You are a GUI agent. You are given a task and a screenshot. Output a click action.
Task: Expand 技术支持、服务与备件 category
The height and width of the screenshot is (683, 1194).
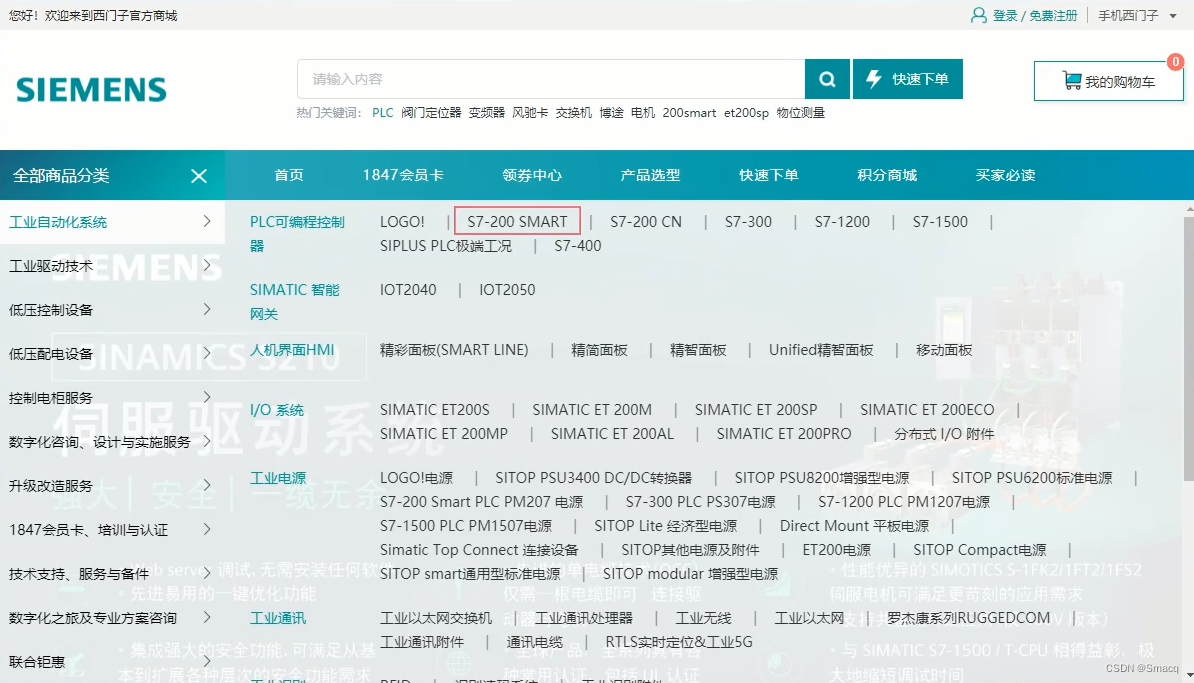coord(207,573)
